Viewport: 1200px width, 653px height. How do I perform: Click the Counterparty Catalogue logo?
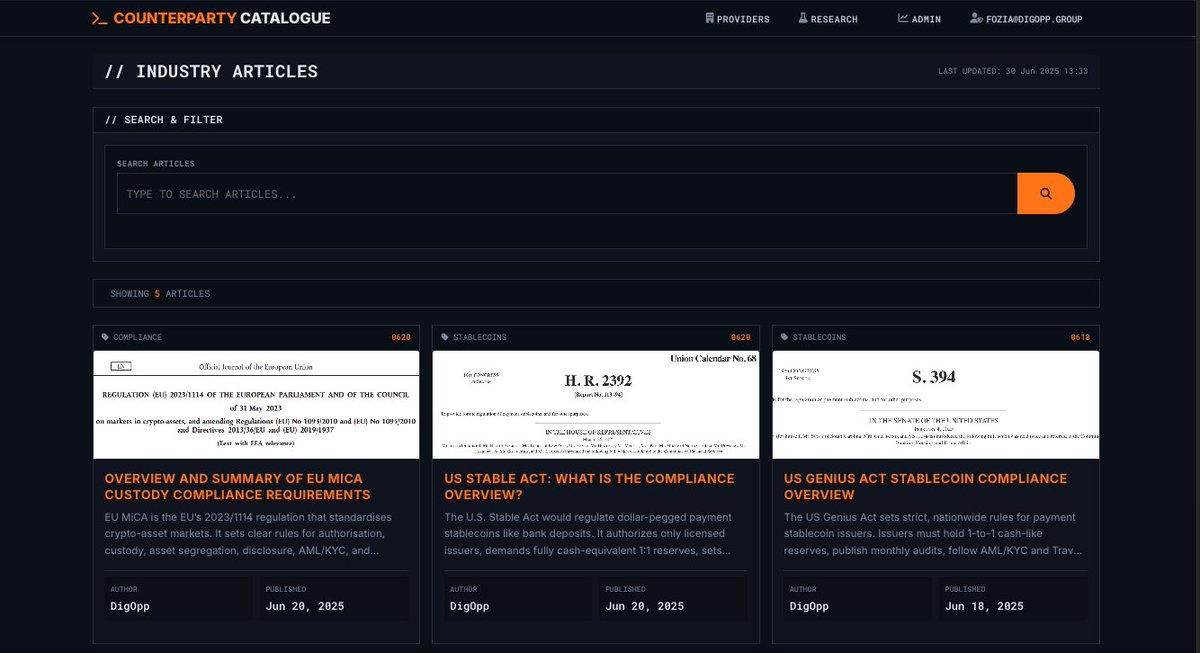(210, 18)
